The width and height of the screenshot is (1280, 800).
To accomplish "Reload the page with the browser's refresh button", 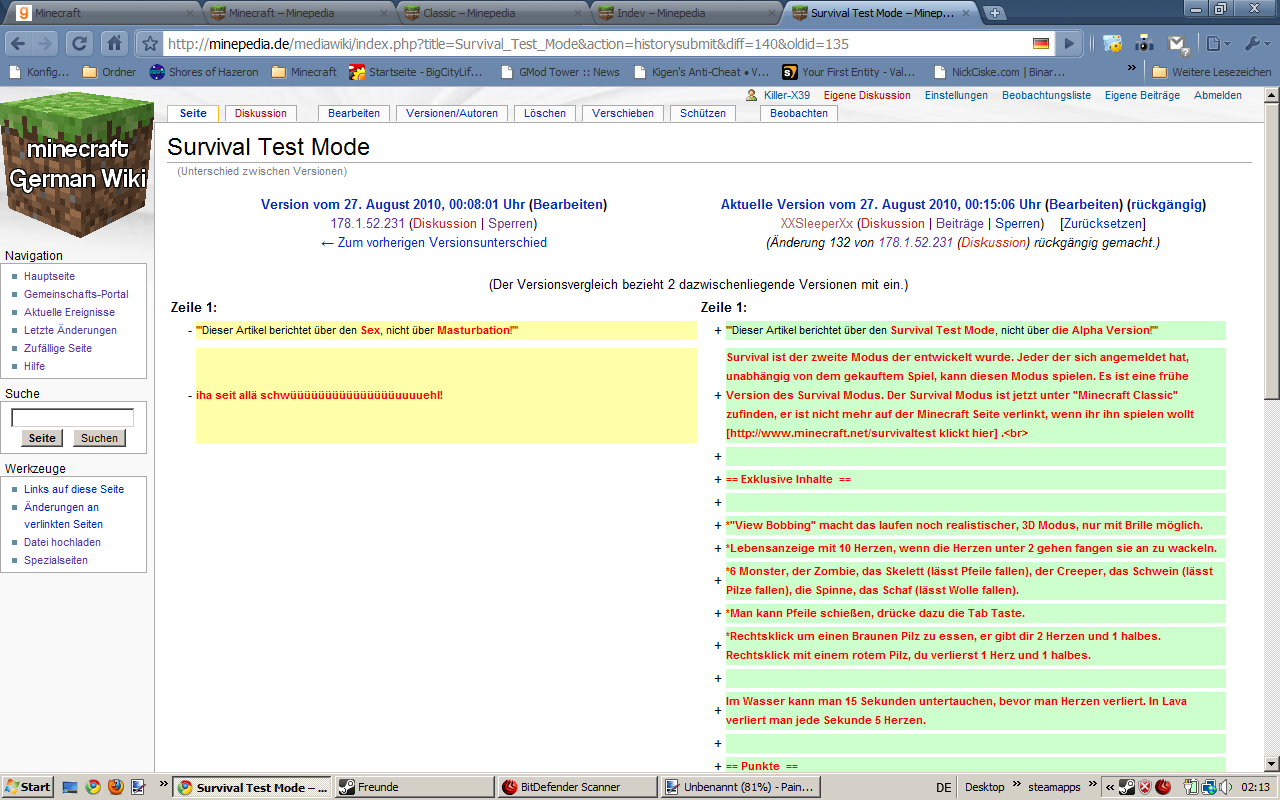I will (80, 44).
